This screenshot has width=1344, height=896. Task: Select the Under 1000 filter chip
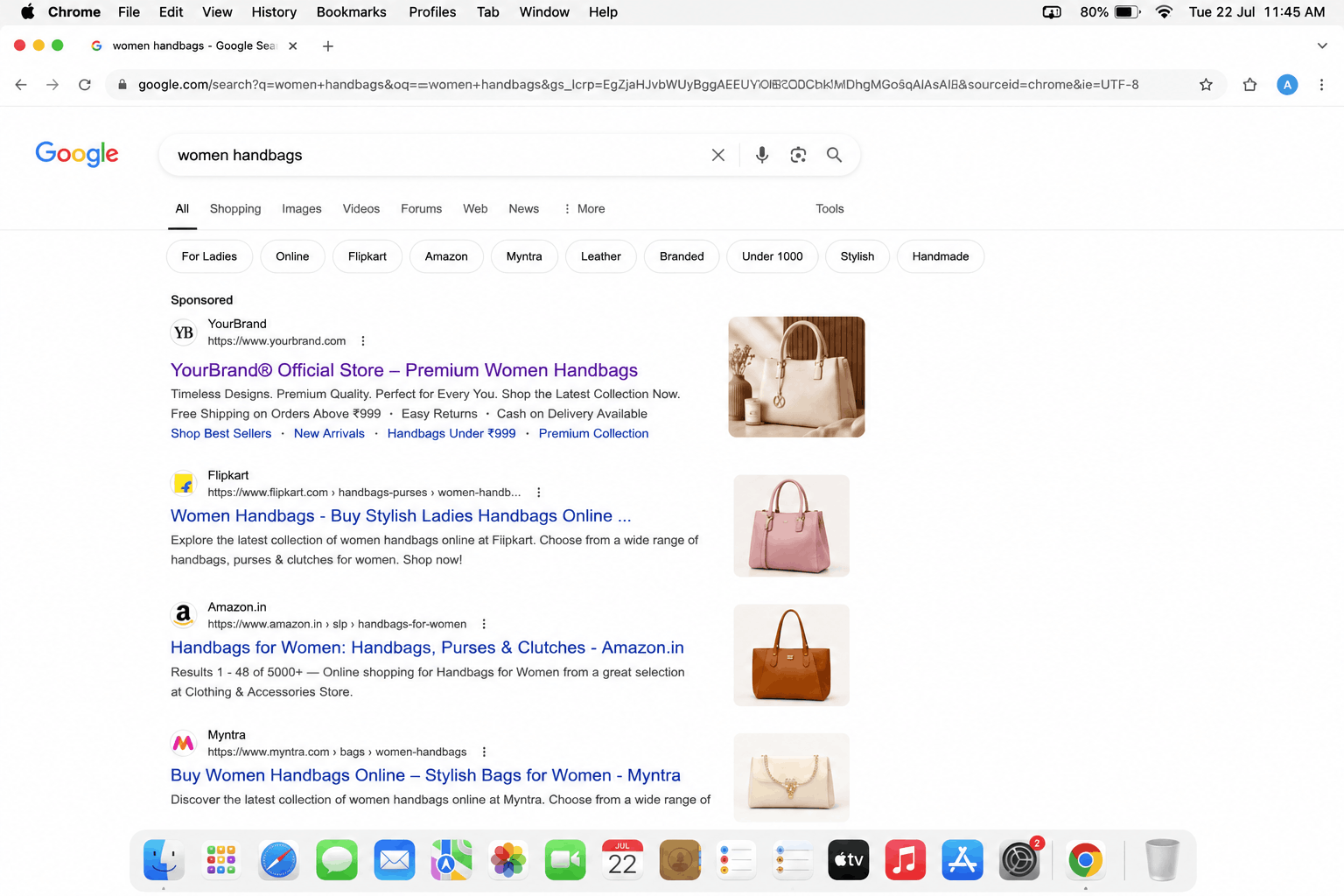[x=772, y=256]
